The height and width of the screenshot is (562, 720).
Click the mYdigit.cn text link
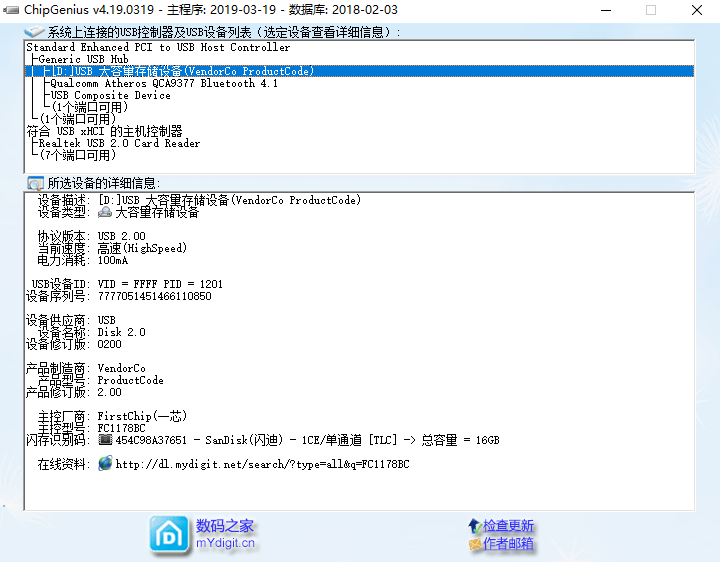coord(225,543)
